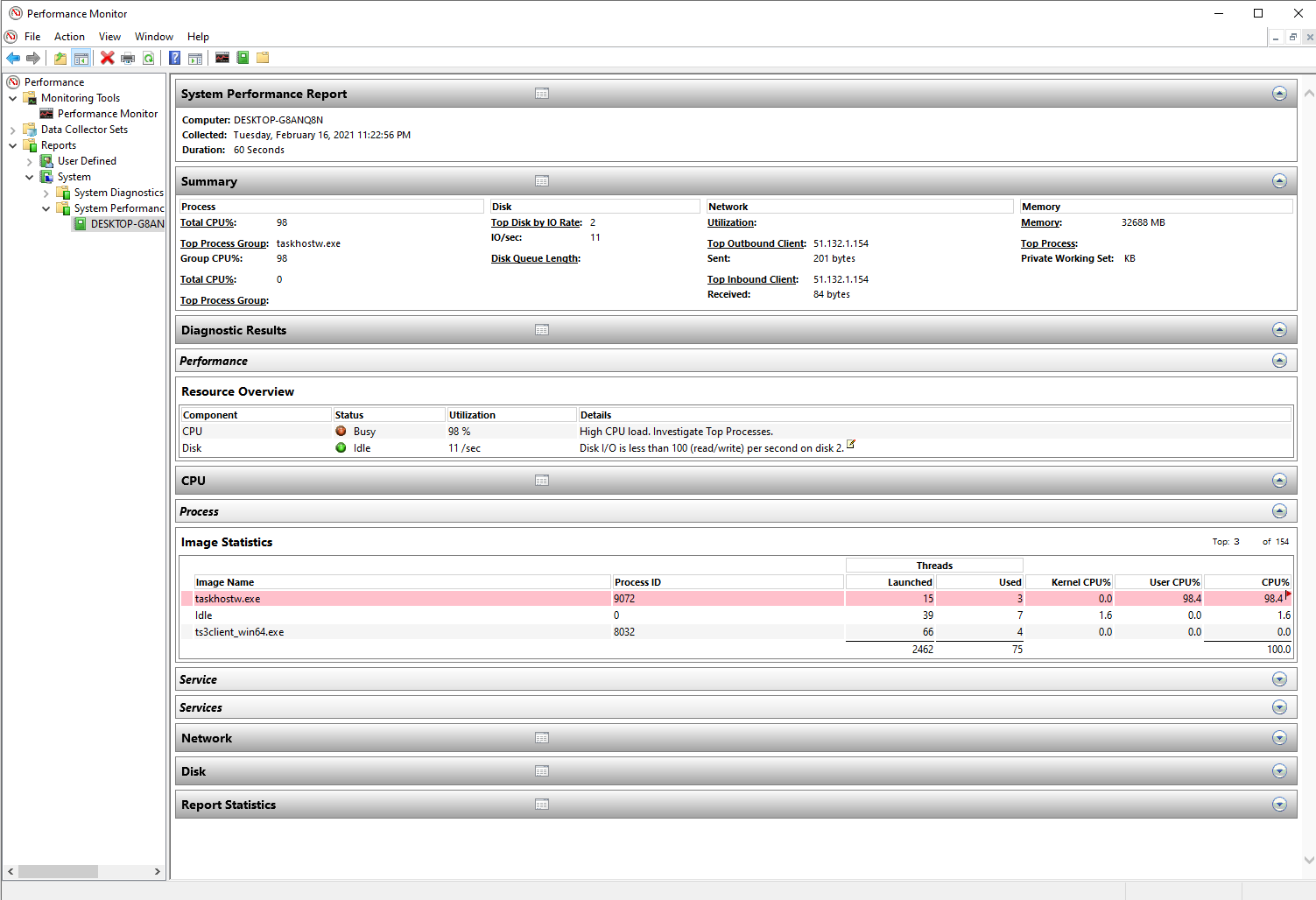Screen dimensions: 1316x900
Task: Collapse the Summary section
Action: tap(1279, 181)
